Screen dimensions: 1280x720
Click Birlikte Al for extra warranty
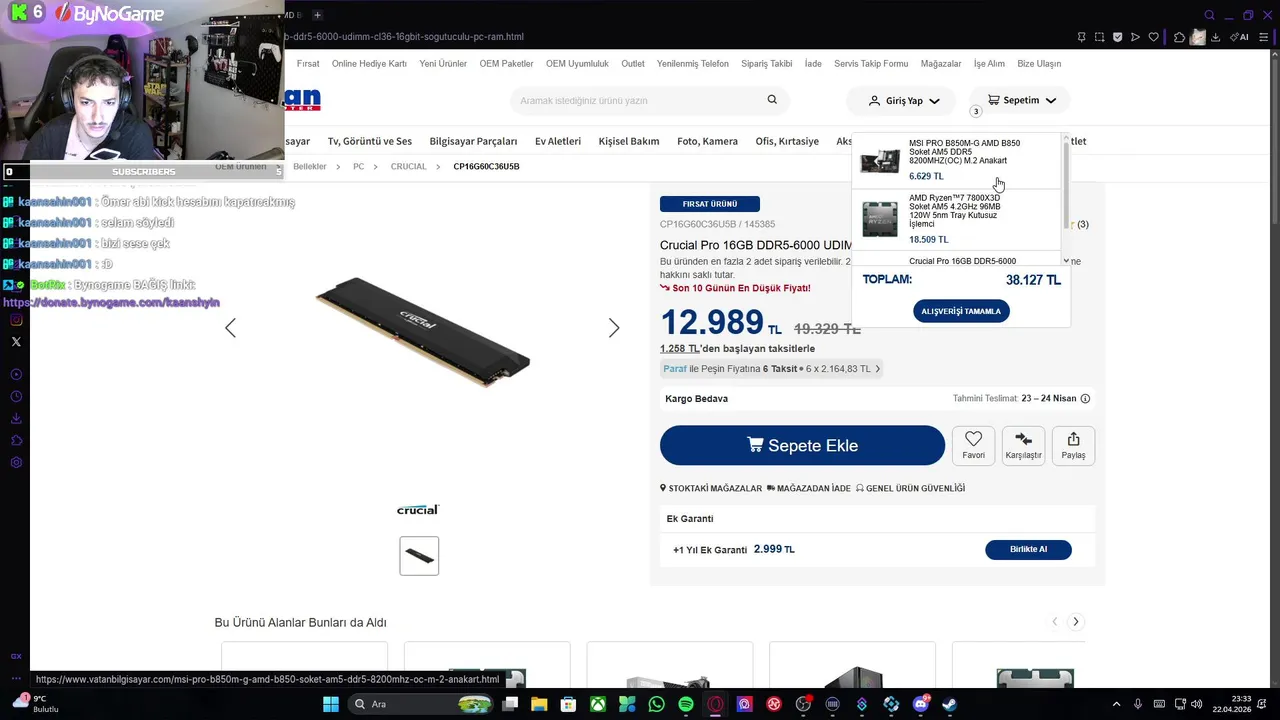(x=1028, y=549)
